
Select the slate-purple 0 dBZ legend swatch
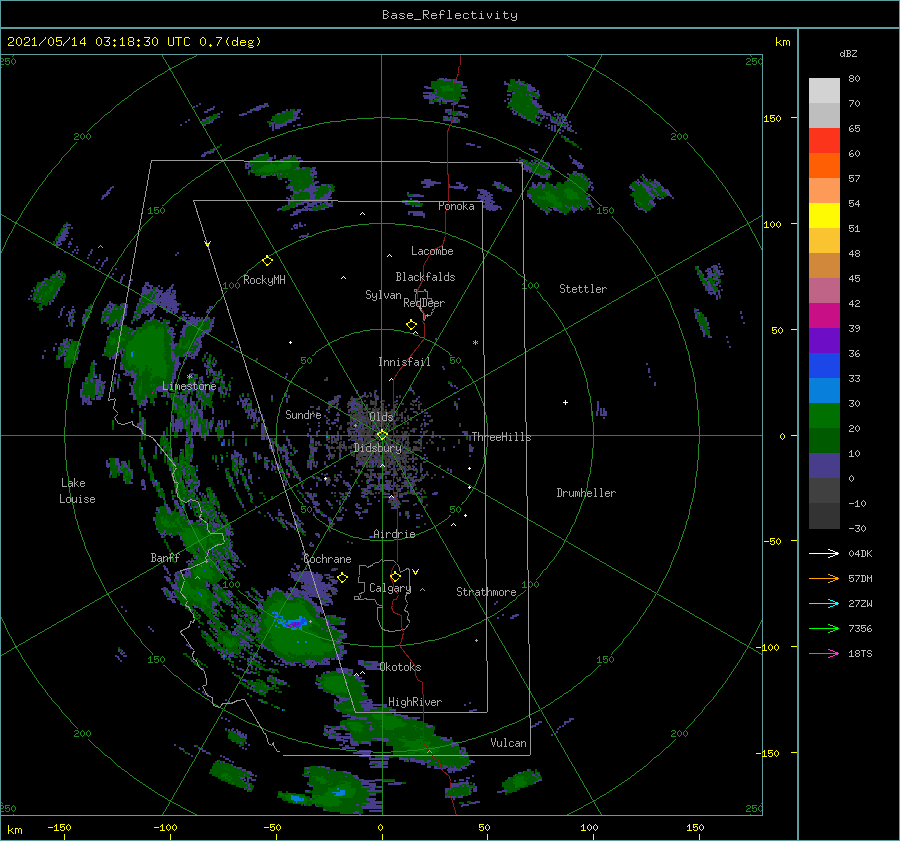(x=824, y=466)
